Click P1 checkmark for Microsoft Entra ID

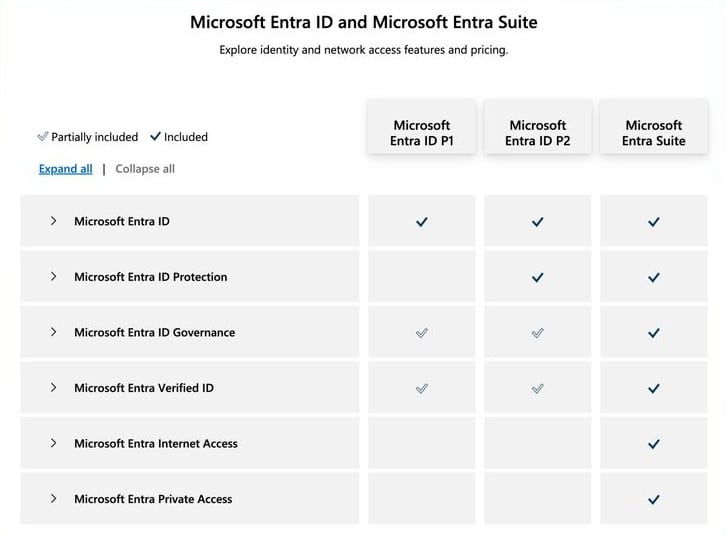pos(421,222)
